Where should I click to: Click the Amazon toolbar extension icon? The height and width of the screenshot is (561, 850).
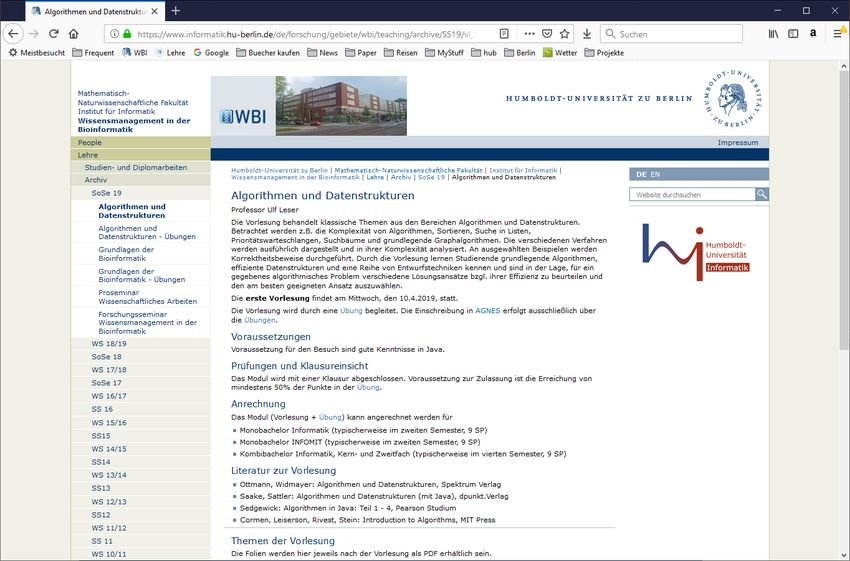(x=813, y=34)
